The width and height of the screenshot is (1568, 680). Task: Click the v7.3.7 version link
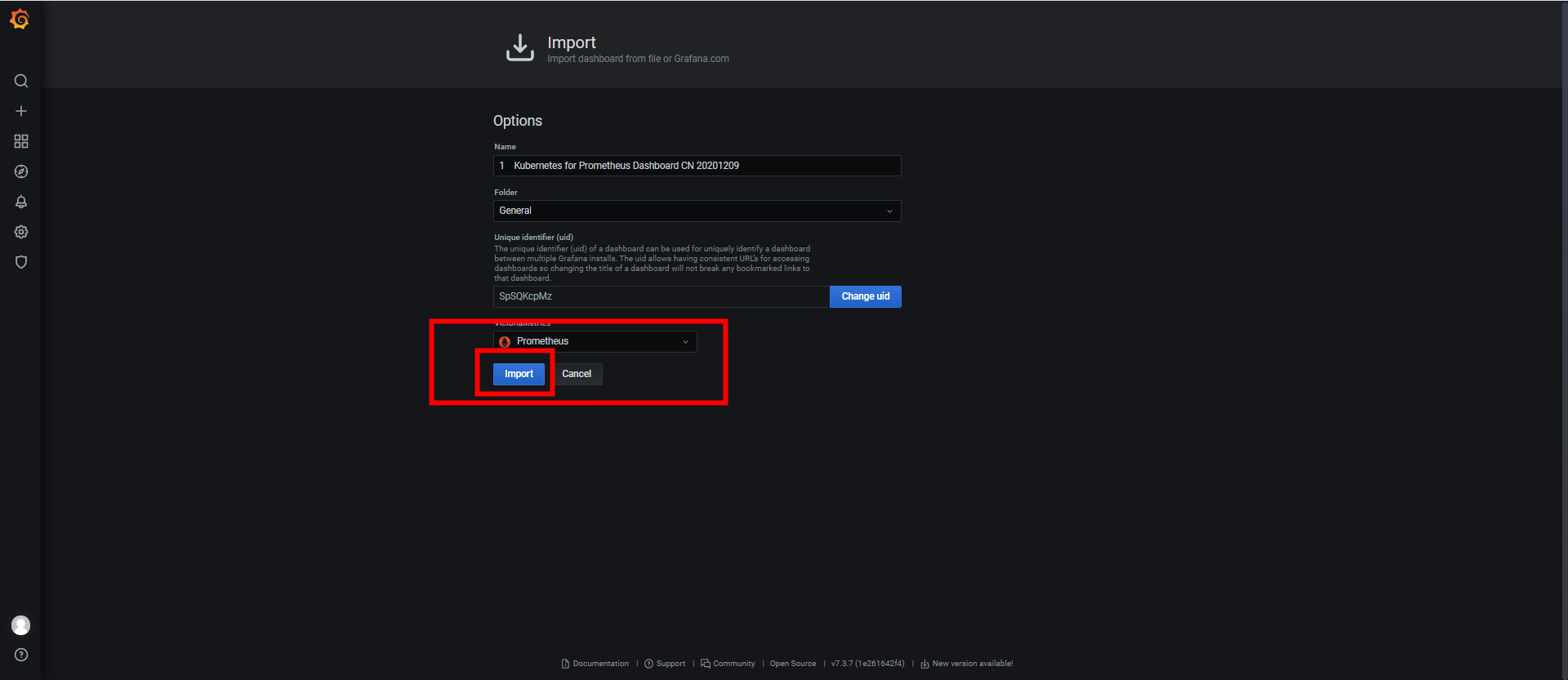868,664
